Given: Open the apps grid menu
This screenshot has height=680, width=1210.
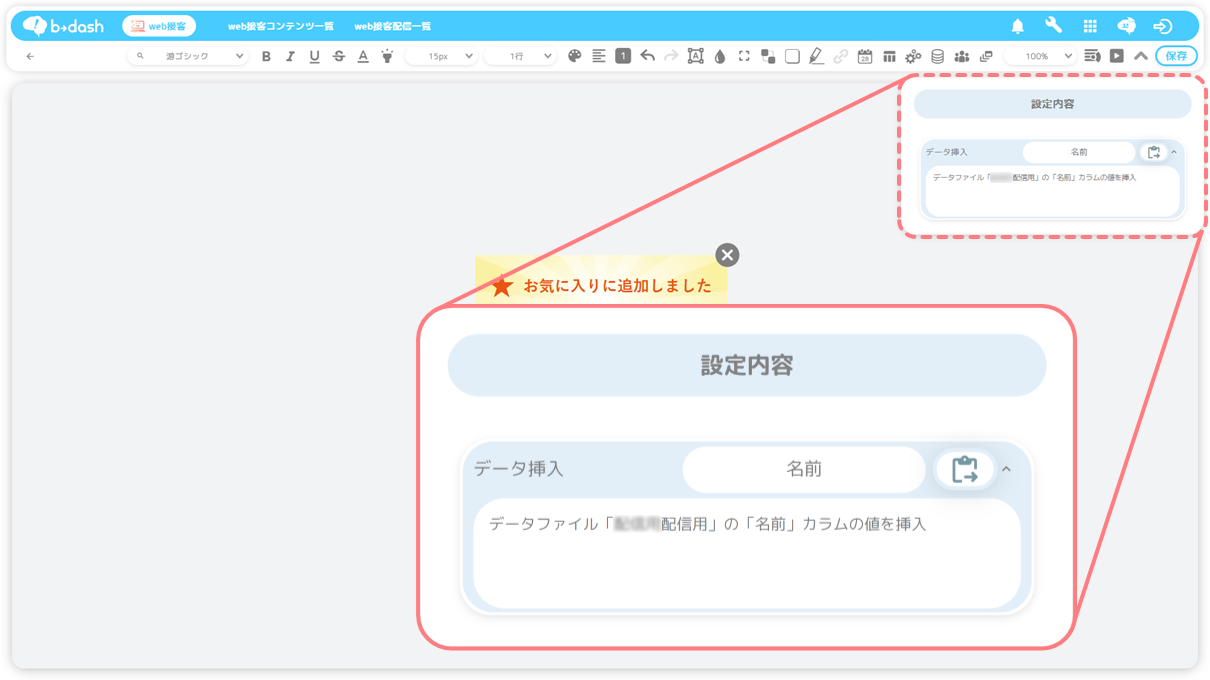Looking at the screenshot, I should [1090, 26].
